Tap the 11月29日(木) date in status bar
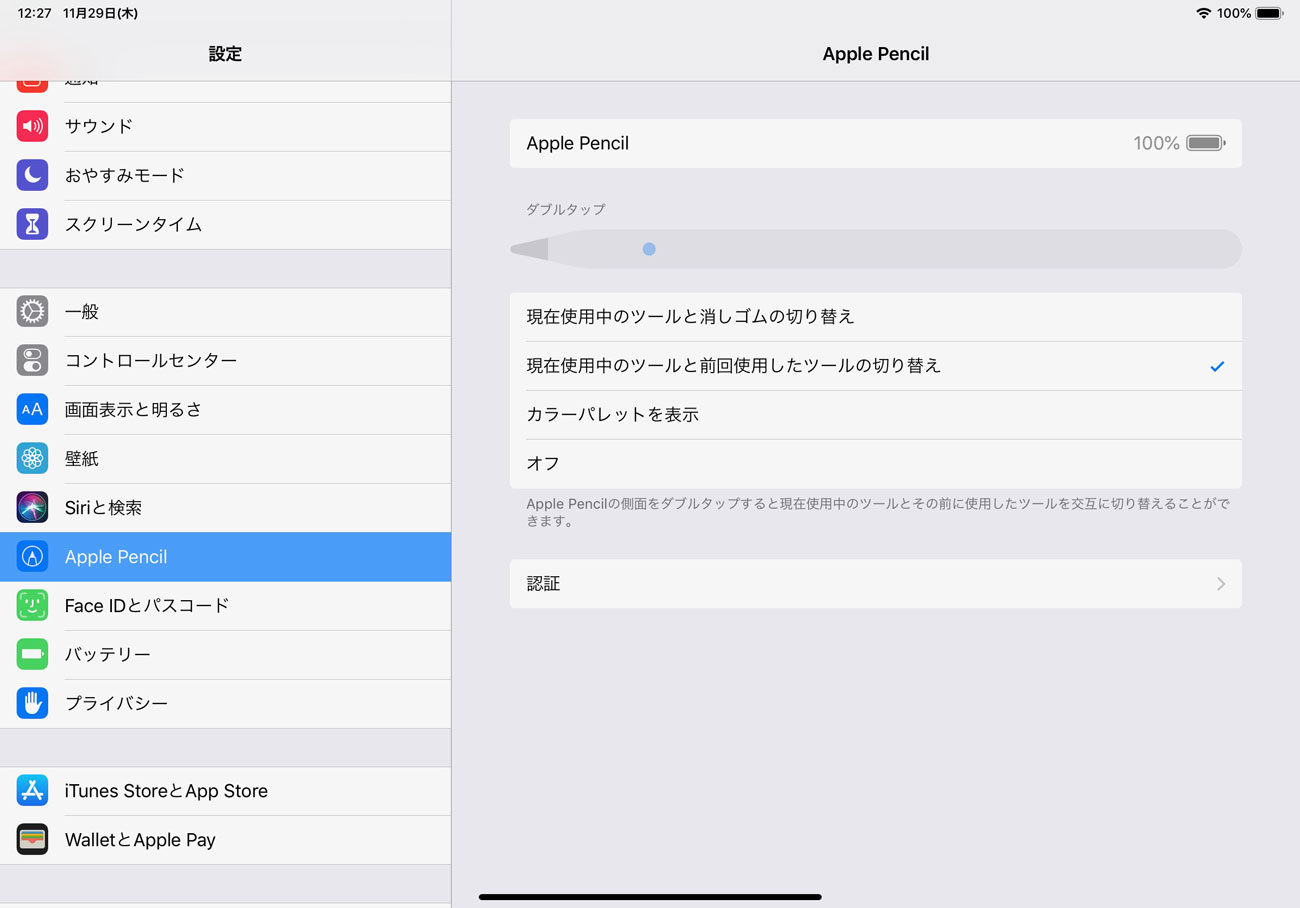Viewport: 1300px width, 908px height. (x=100, y=13)
